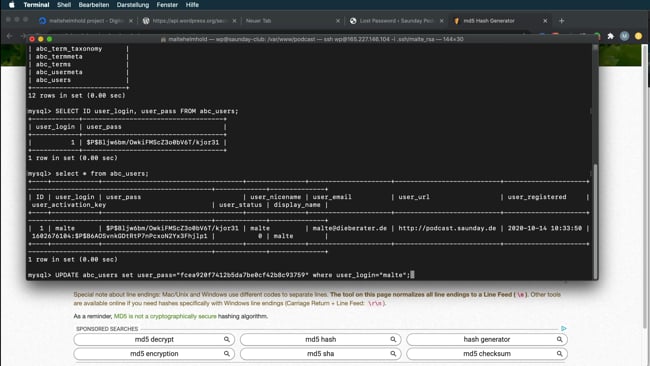This screenshot has height=366, width=650.
Task: Close the maltehelmhold project tab
Action: tap(131, 21)
